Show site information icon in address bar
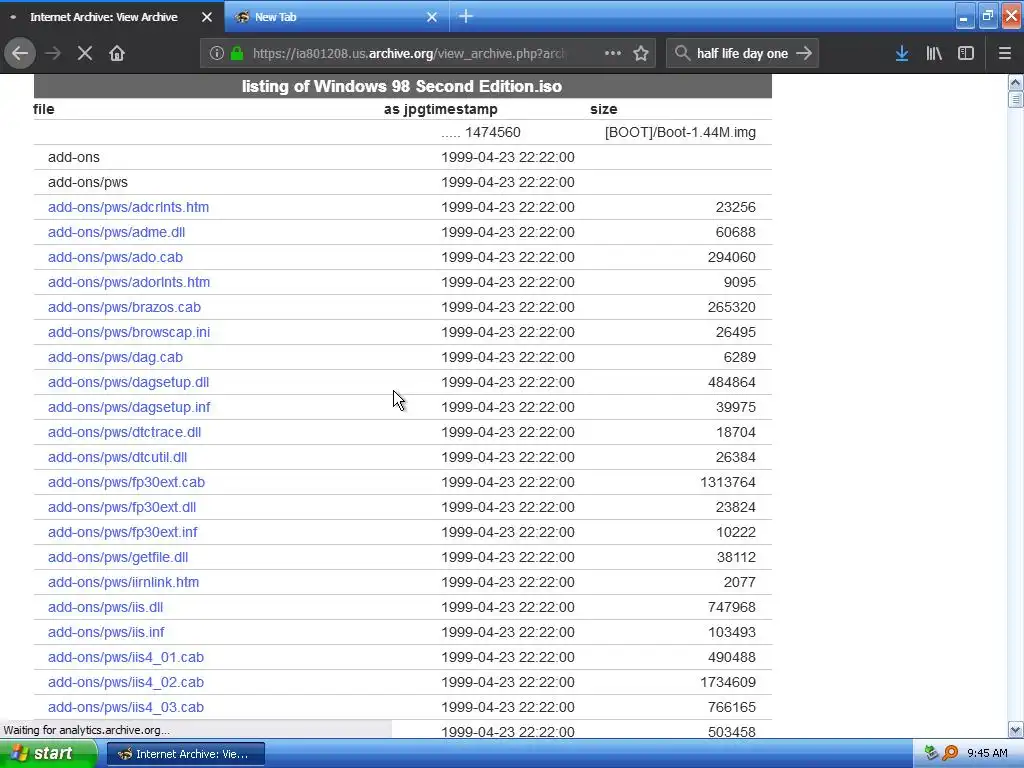The width and height of the screenshot is (1024, 768). [217, 54]
